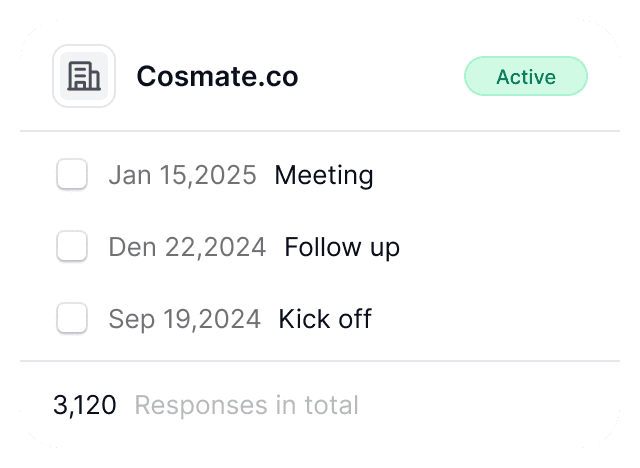Image resolution: width=640 pixels, height=468 pixels.
Task: Click the word Active inside the badge
Action: (x=526, y=76)
